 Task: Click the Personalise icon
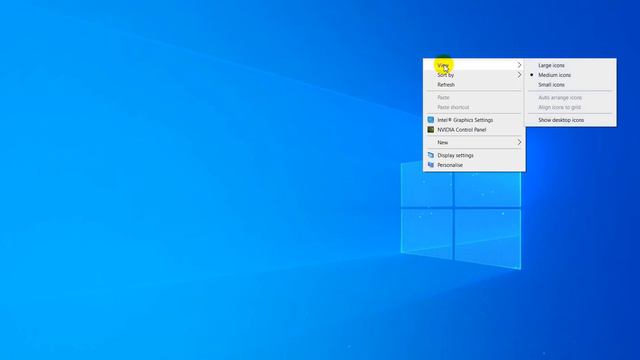click(x=431, y=165)
